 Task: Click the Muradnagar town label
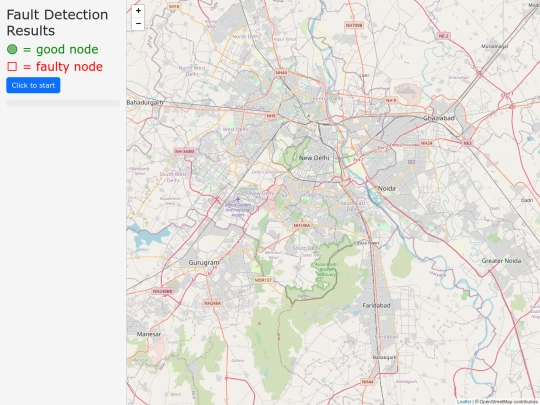[495, 46]
